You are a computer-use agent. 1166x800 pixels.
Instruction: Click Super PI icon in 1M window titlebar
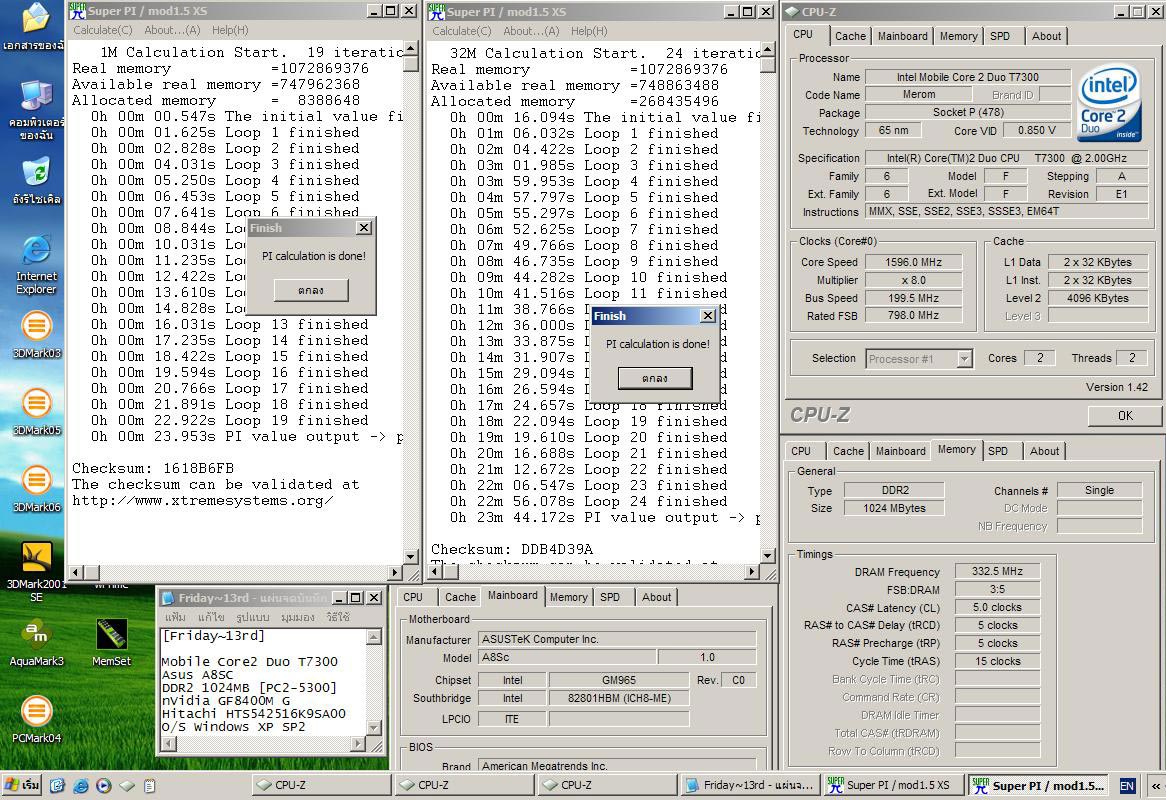coord(77,10)
